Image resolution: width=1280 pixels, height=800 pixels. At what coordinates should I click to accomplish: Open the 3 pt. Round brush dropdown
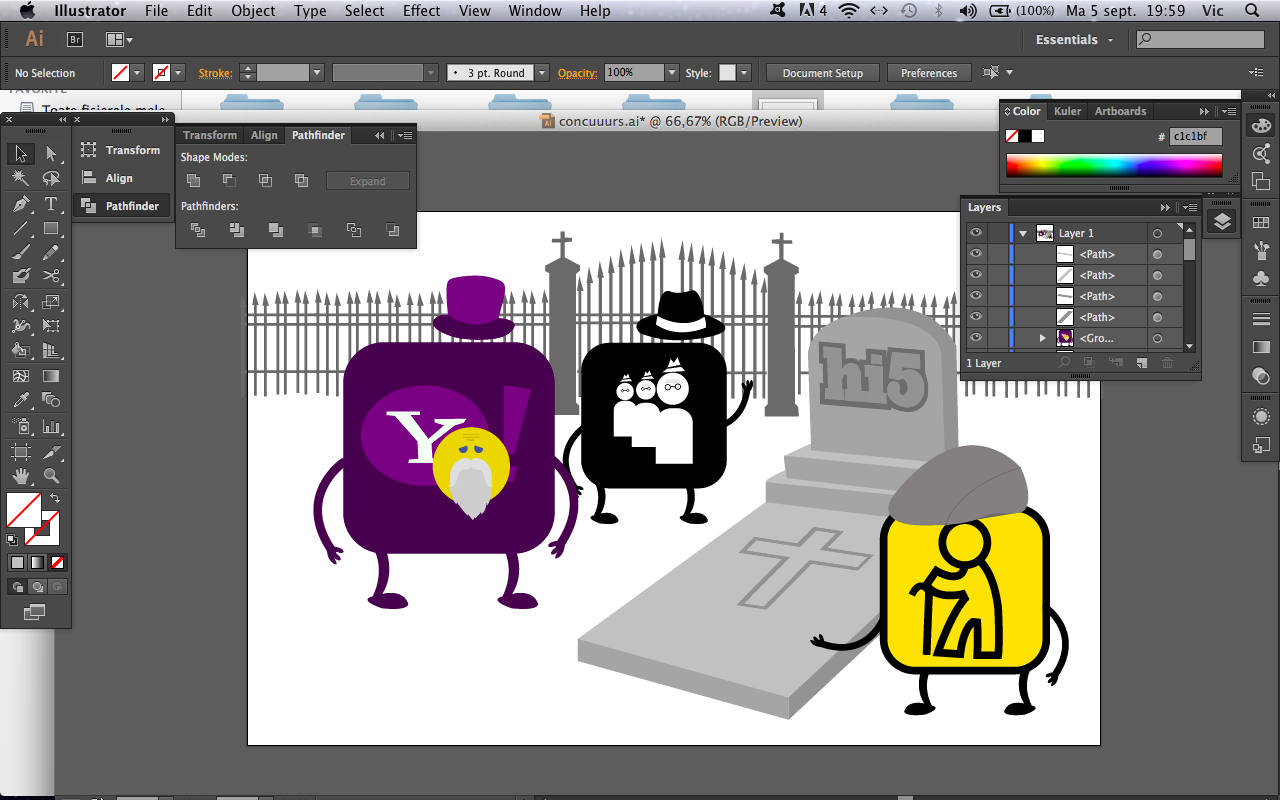(542, 73)
